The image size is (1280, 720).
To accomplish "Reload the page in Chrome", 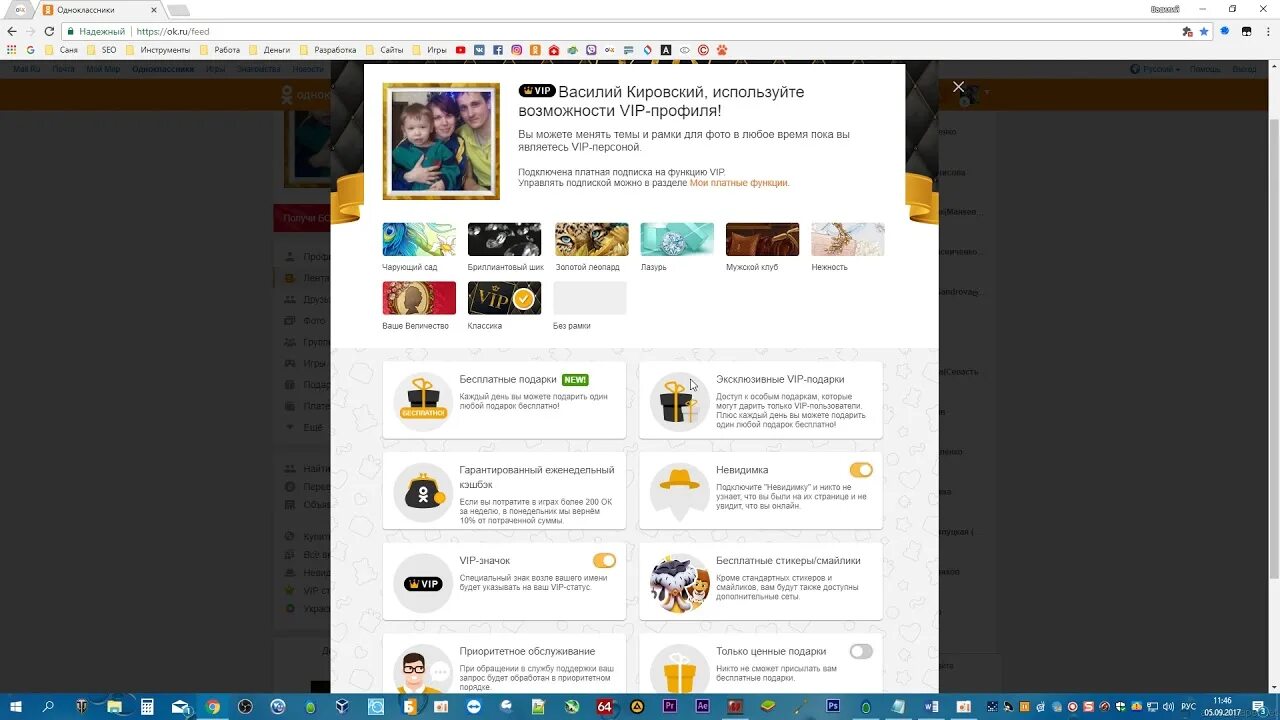I will point(49,32).
